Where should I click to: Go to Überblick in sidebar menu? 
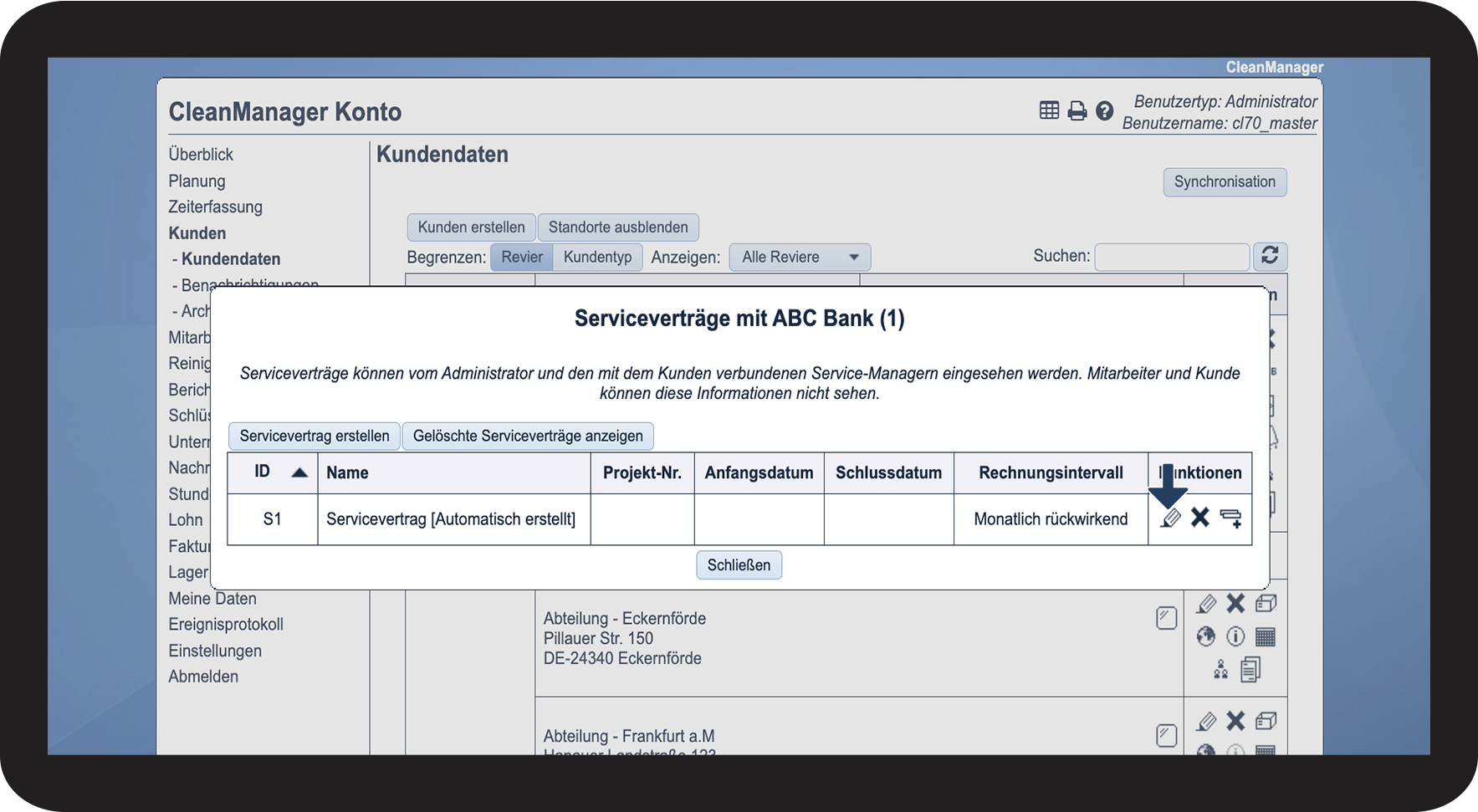(x=201, y=155)
